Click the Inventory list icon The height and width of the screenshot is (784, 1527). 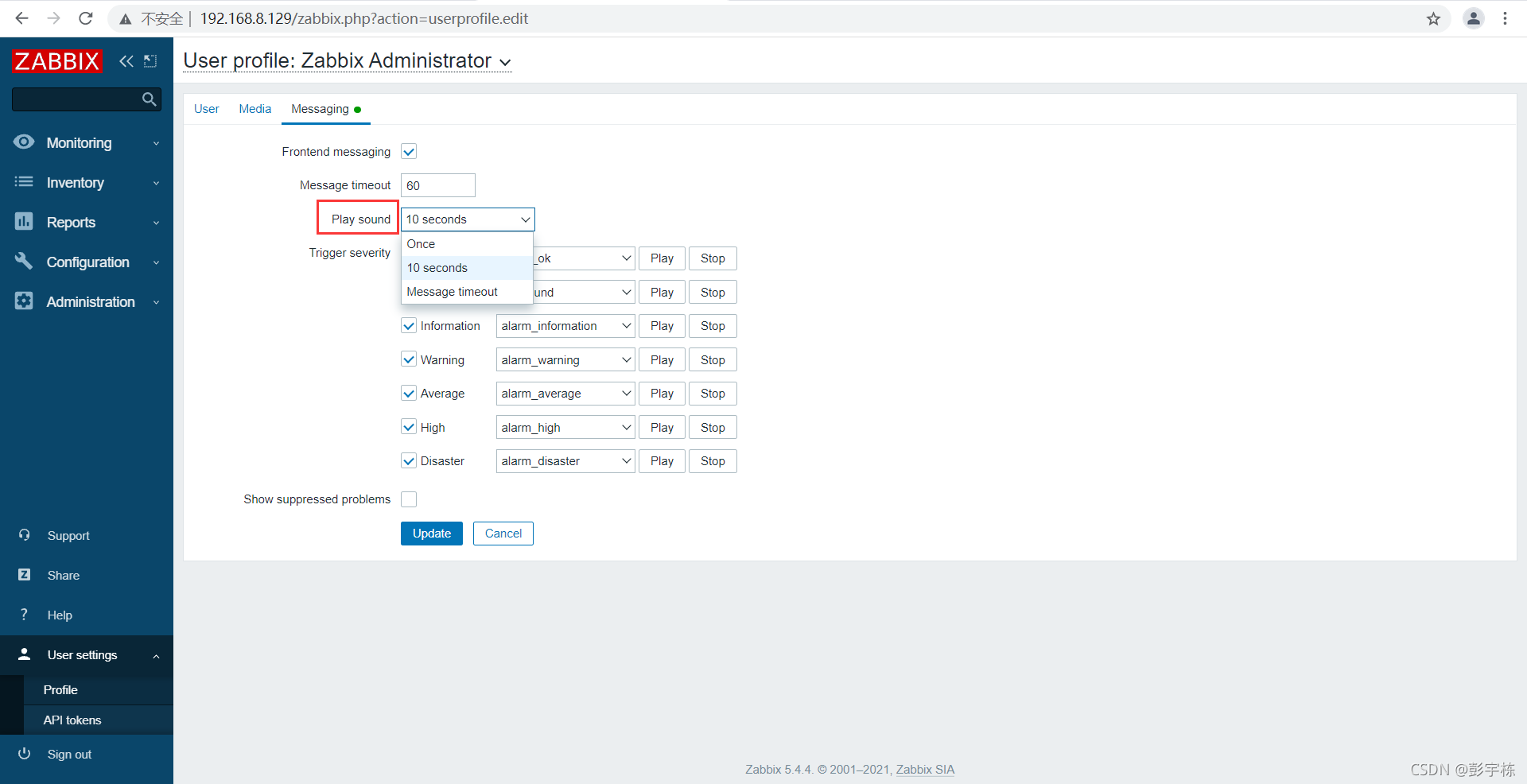tap(24, 182)
